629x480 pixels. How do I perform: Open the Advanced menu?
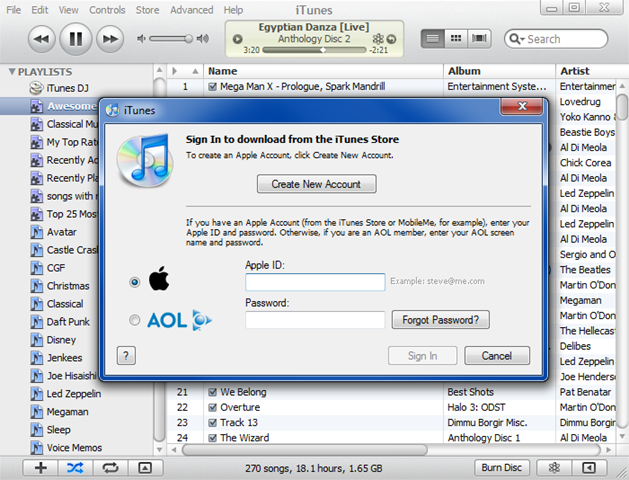point(191,10)
